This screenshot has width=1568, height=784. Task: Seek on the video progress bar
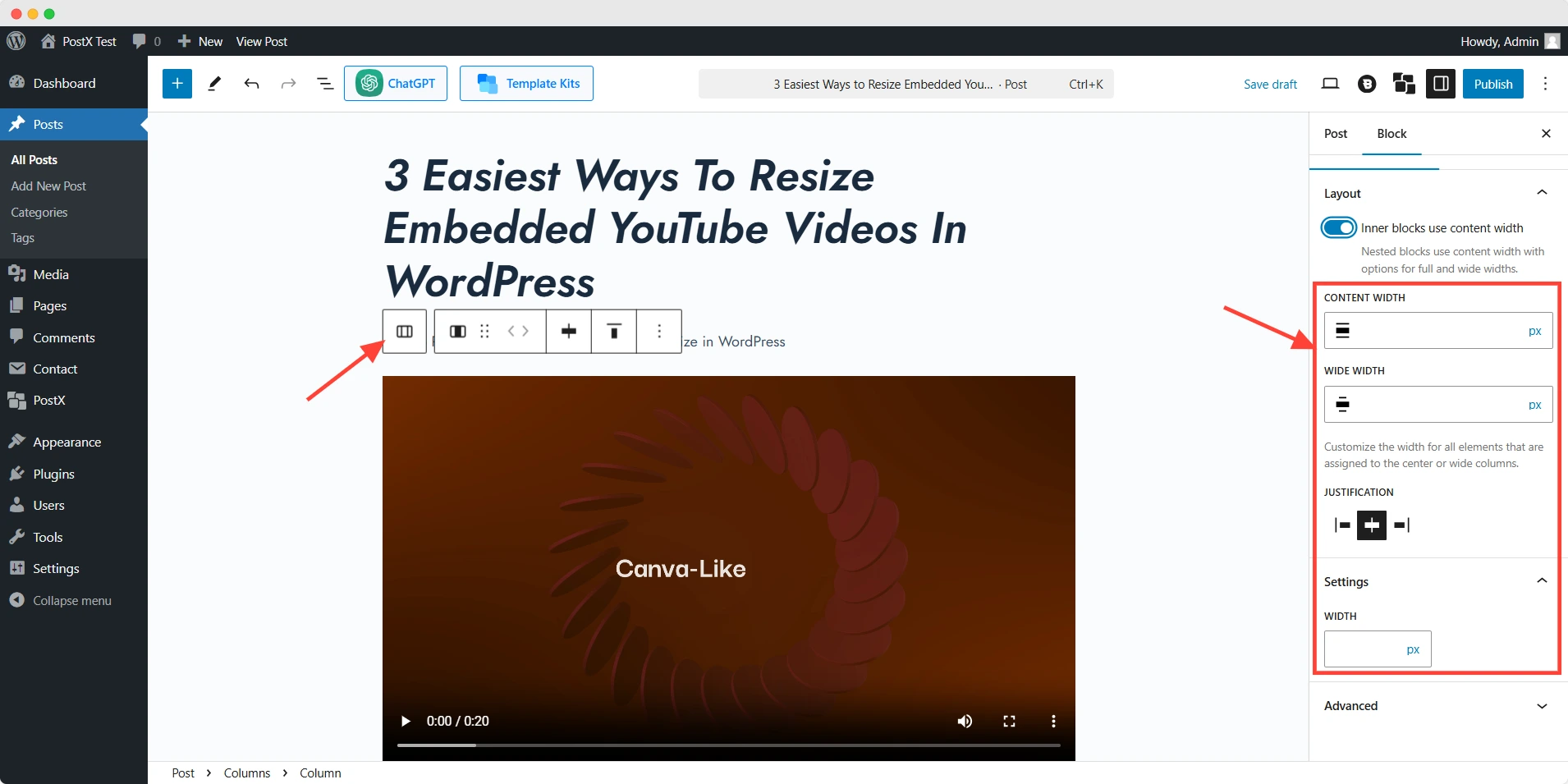click(x=729, y=745)
